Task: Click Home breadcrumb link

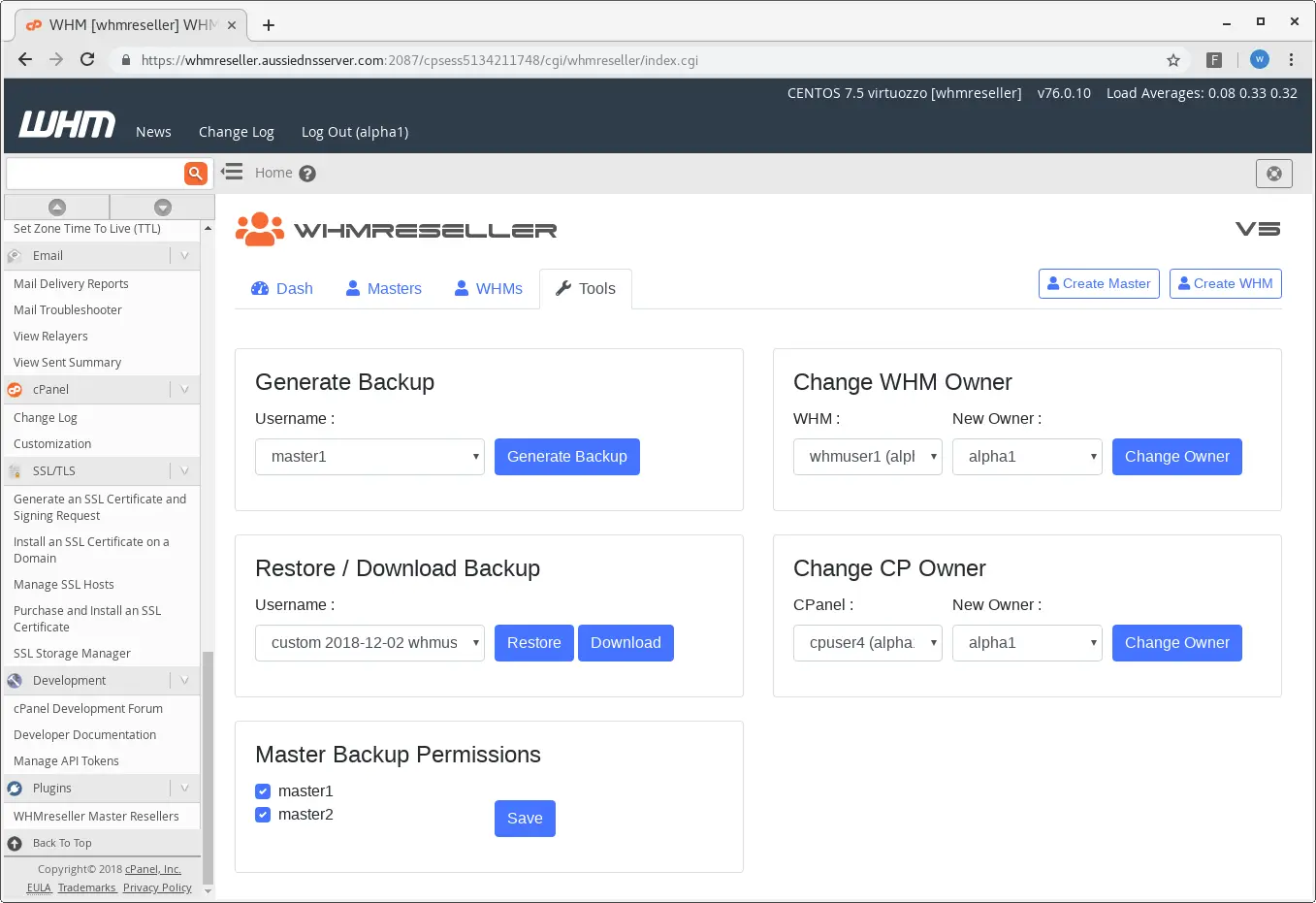Action: click(x=273, y=173)
